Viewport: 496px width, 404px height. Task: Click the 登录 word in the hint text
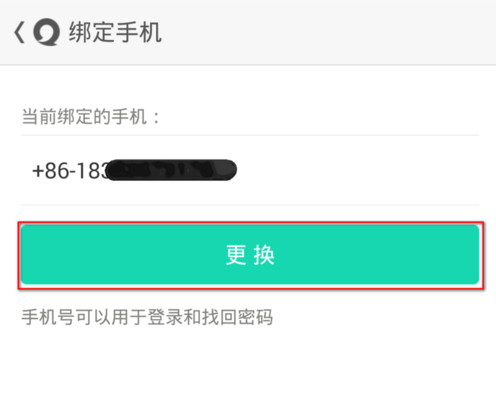(x=165, y=317)
